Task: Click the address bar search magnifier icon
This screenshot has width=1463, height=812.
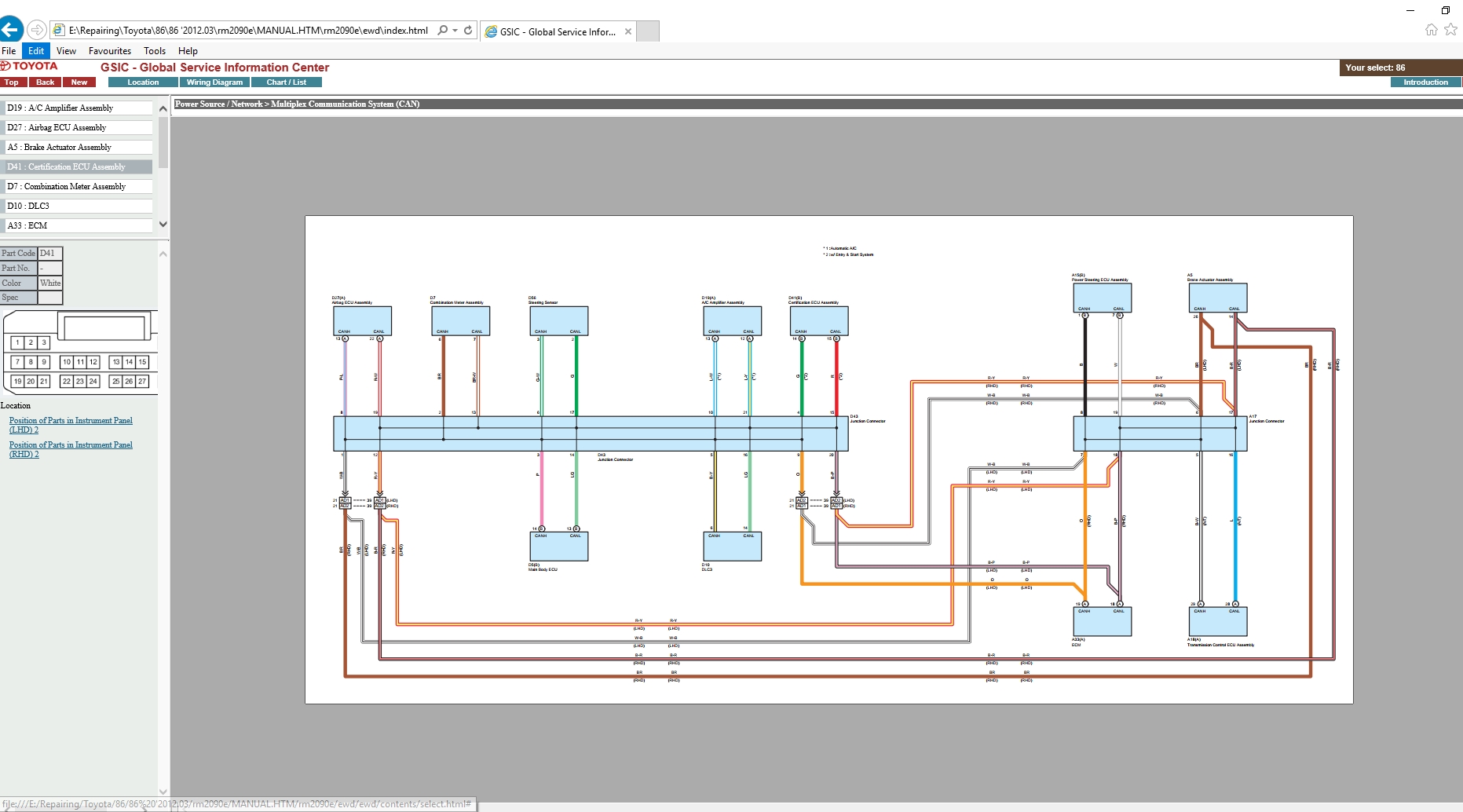Action: 443,31
